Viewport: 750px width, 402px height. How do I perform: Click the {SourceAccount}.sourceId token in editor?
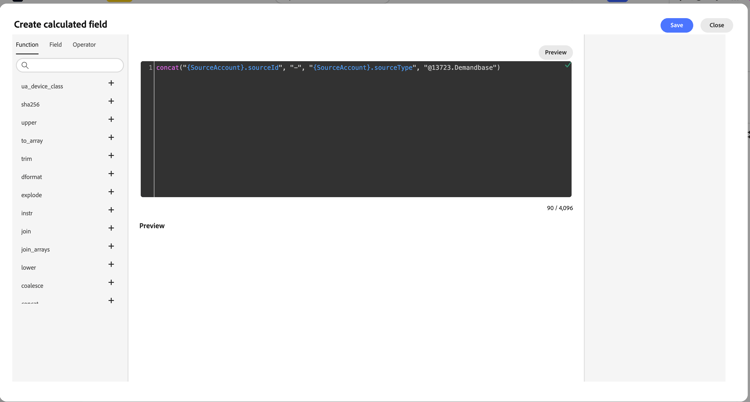pyautogui.click(x=233, y=68)
